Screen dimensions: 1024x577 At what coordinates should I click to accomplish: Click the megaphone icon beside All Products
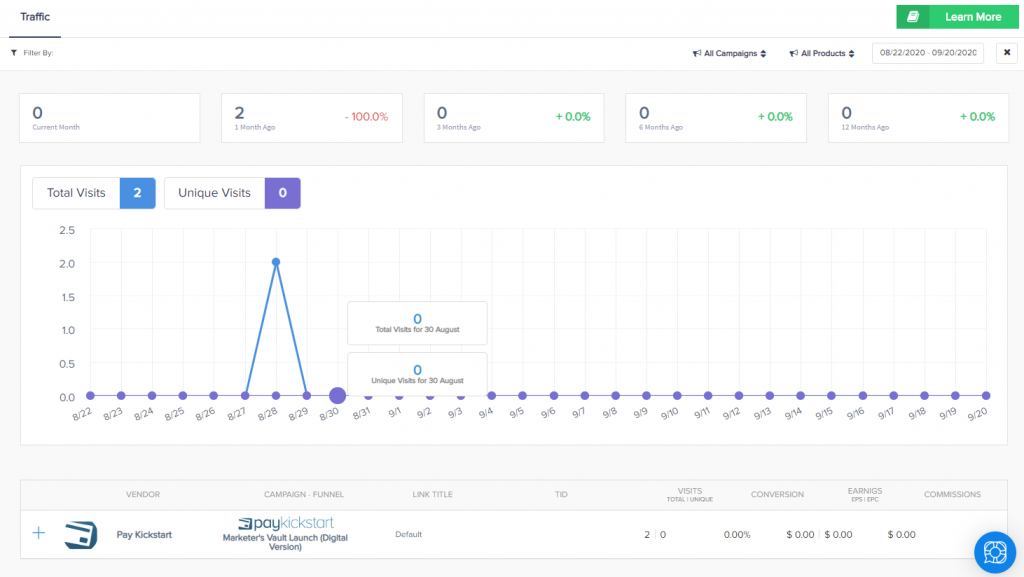(792, 54)
